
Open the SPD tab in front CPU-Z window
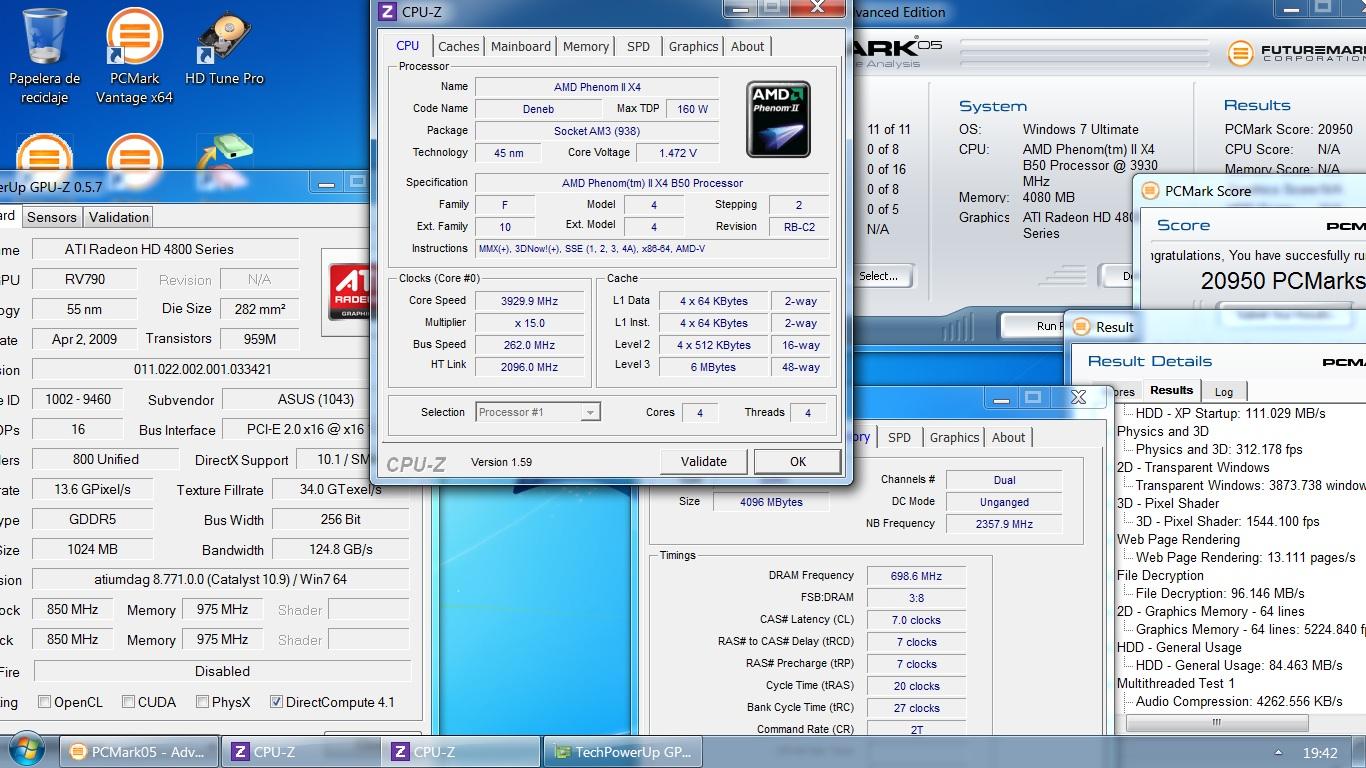click(638, 46)
